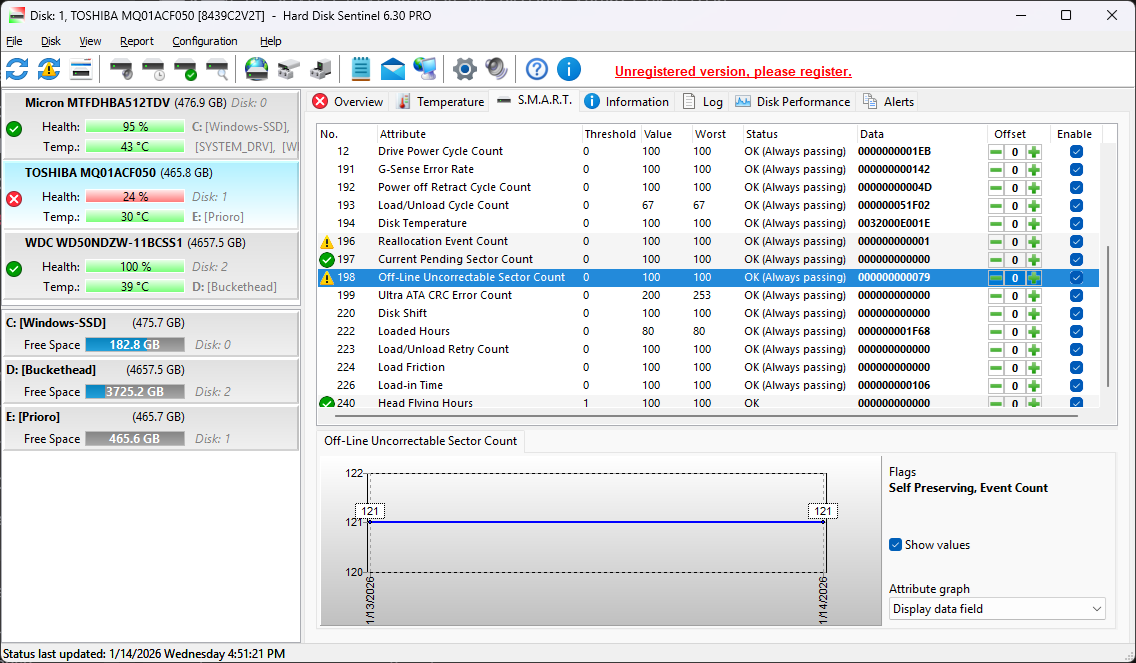Click the blue info circle toolbar icon
Screen dimensions: 1136x663
(568, 69)
